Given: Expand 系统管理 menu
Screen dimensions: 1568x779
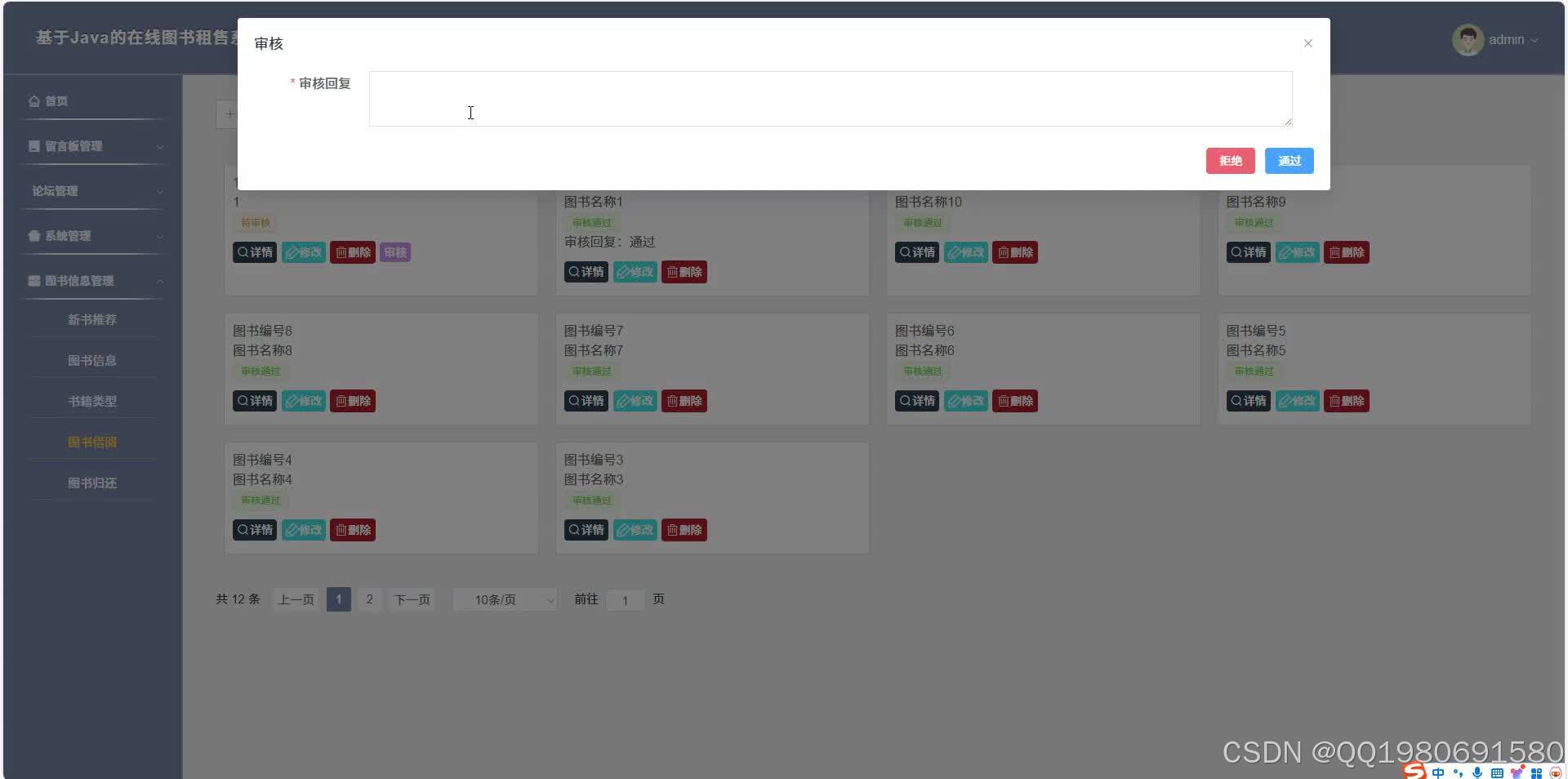Looking at the screenshot, I should pyautogui.click(x=94, y=236).
